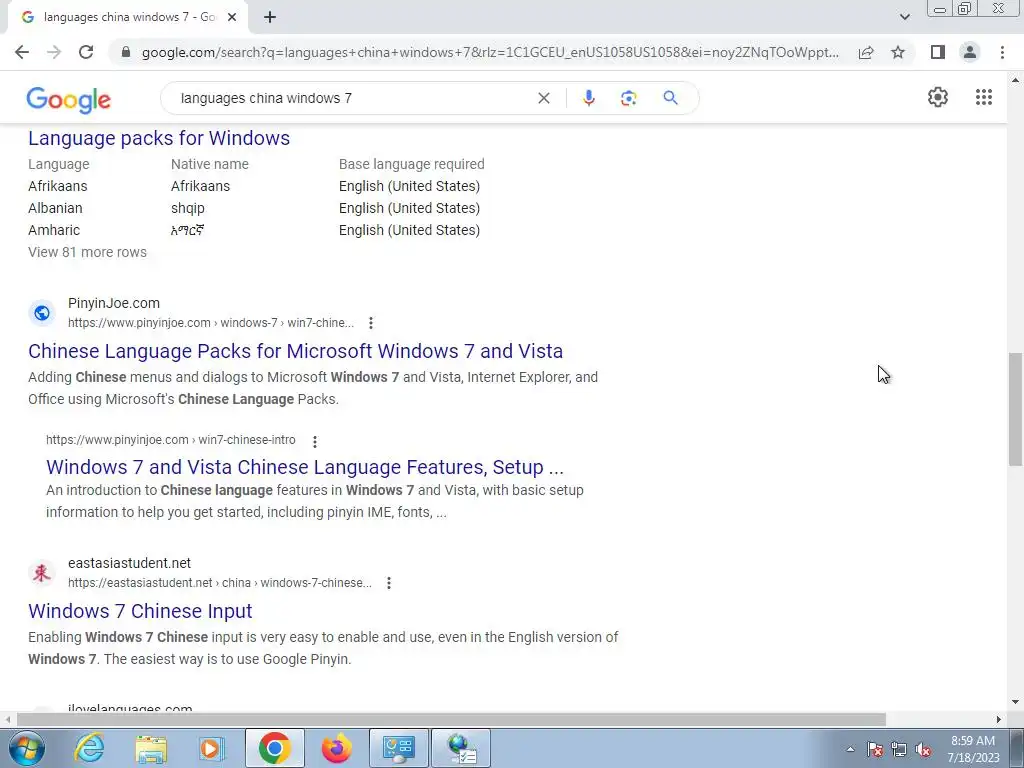Screen dimensions: 1024x768
Task: Click the scroll-right arrow of horizontal scrollbar
Action: tap(999, 719)
